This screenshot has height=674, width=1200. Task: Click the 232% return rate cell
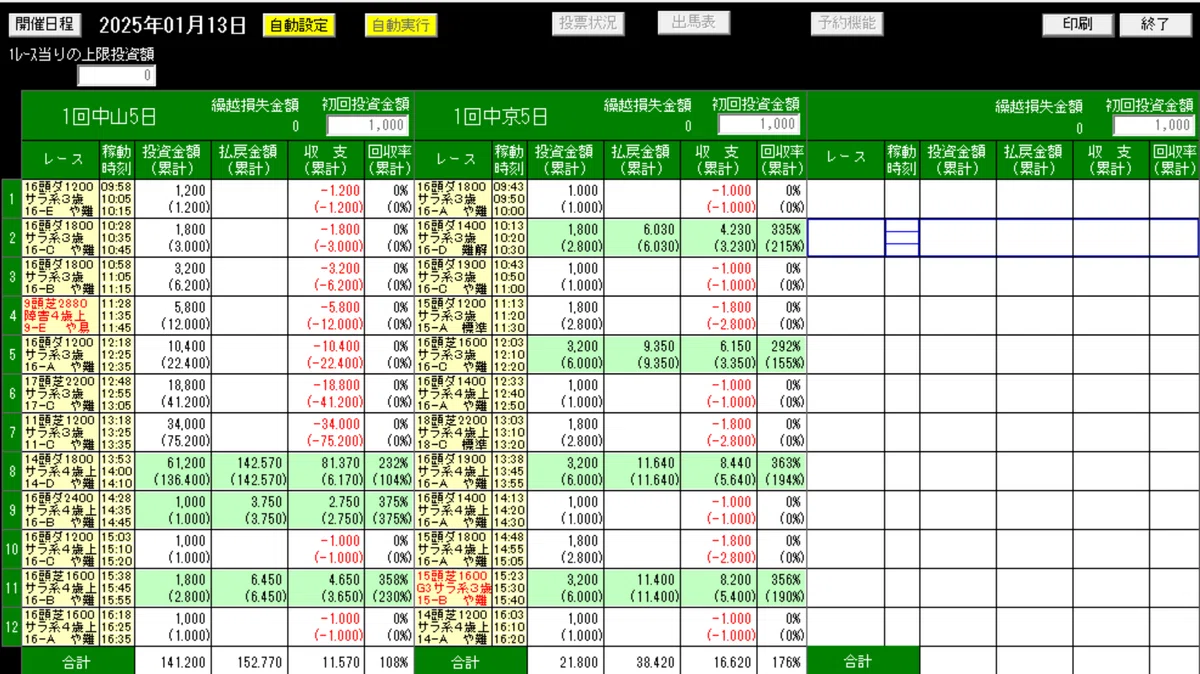(x=389, y=472)
